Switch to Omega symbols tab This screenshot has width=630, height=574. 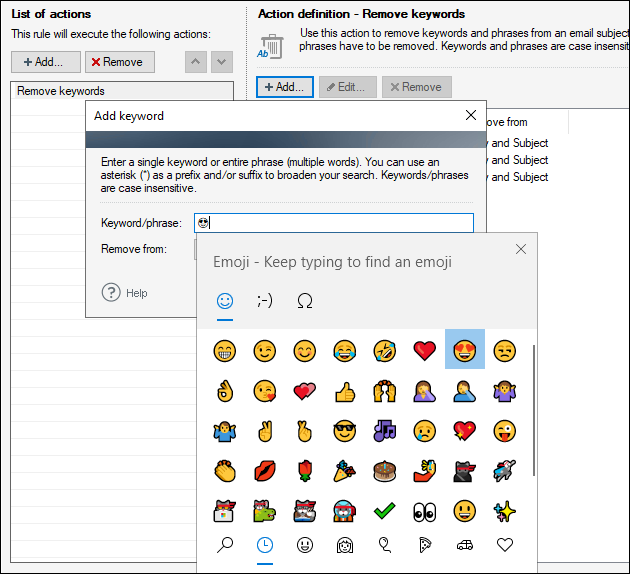coord(305,300)
